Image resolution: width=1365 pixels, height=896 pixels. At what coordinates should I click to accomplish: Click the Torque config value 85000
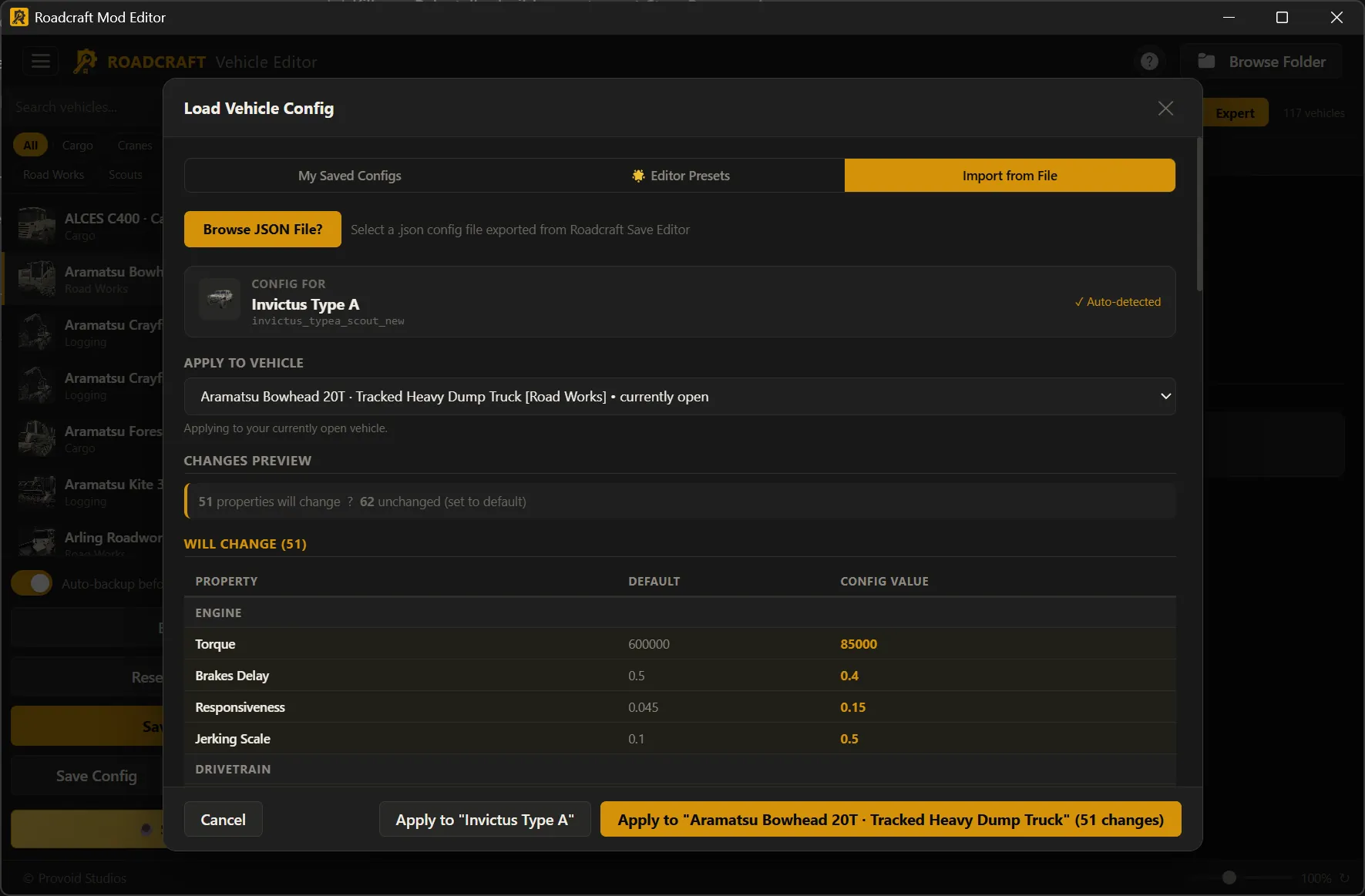[x=859, y=644]
